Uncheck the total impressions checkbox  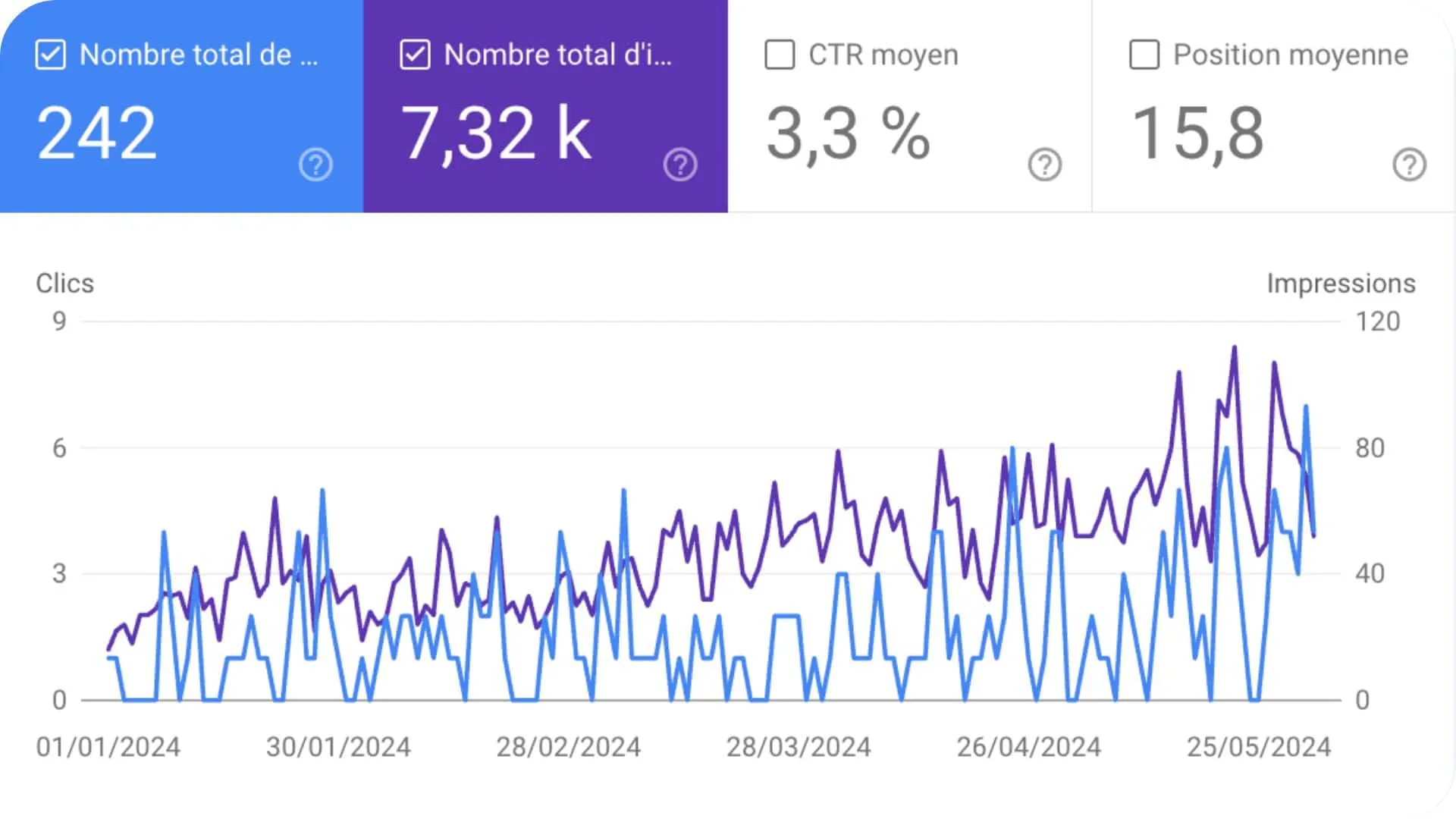[x=415, y=55]
